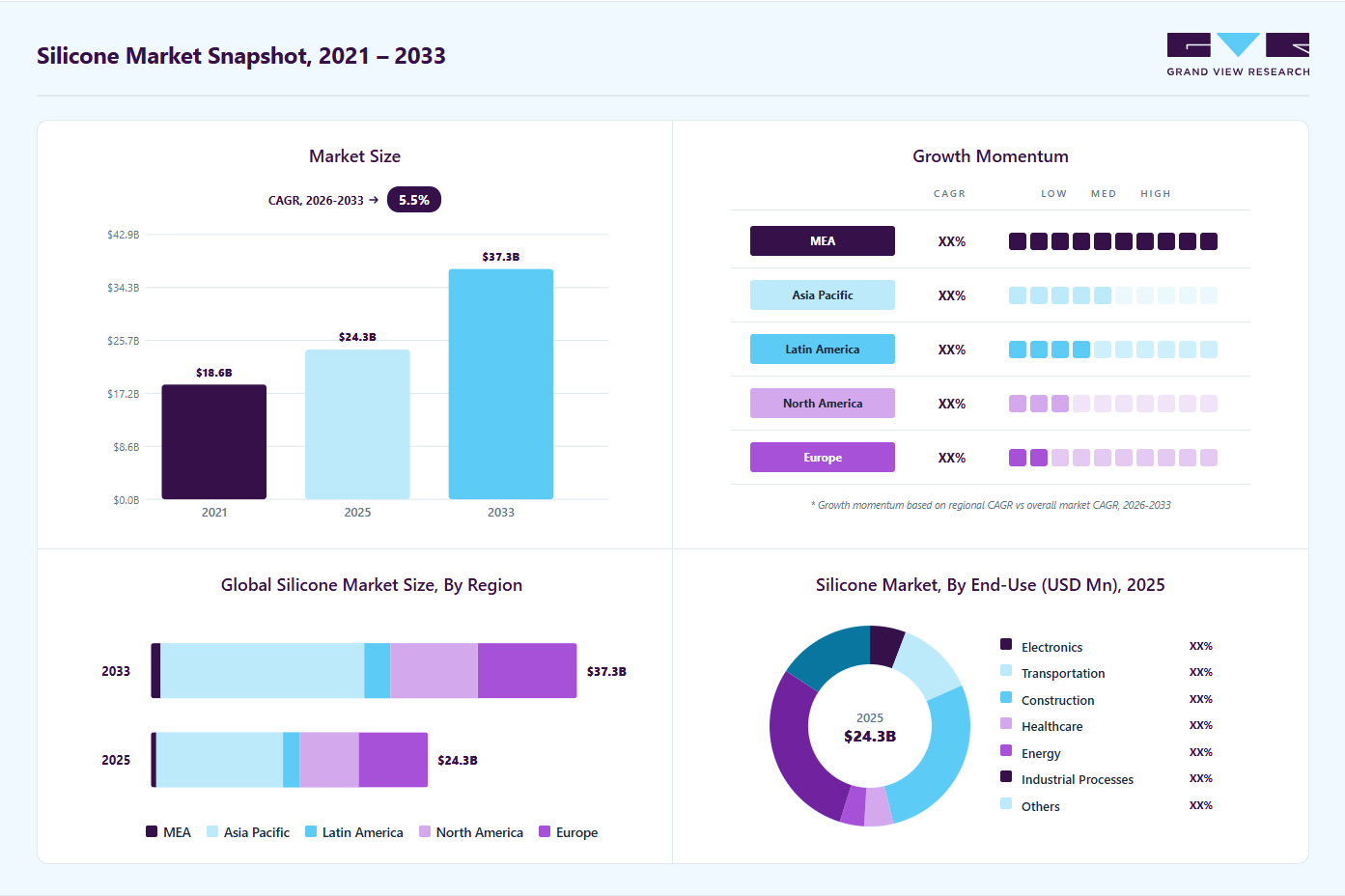Screen dimensions: 1345x896
Task: Click the Others legend swatch
Action: coord(1006,803)
